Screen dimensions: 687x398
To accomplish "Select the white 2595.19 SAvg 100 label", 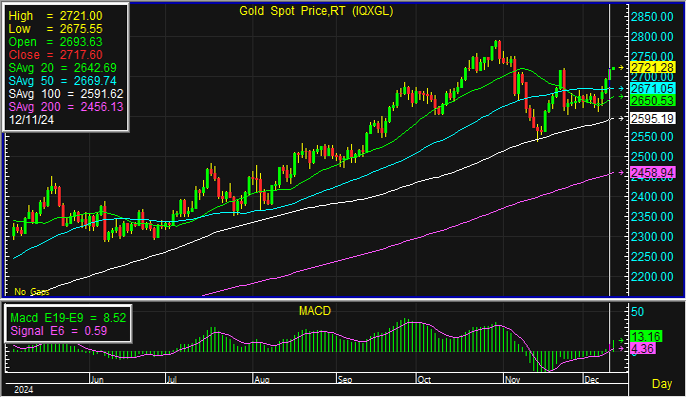I will coord(652,118).
